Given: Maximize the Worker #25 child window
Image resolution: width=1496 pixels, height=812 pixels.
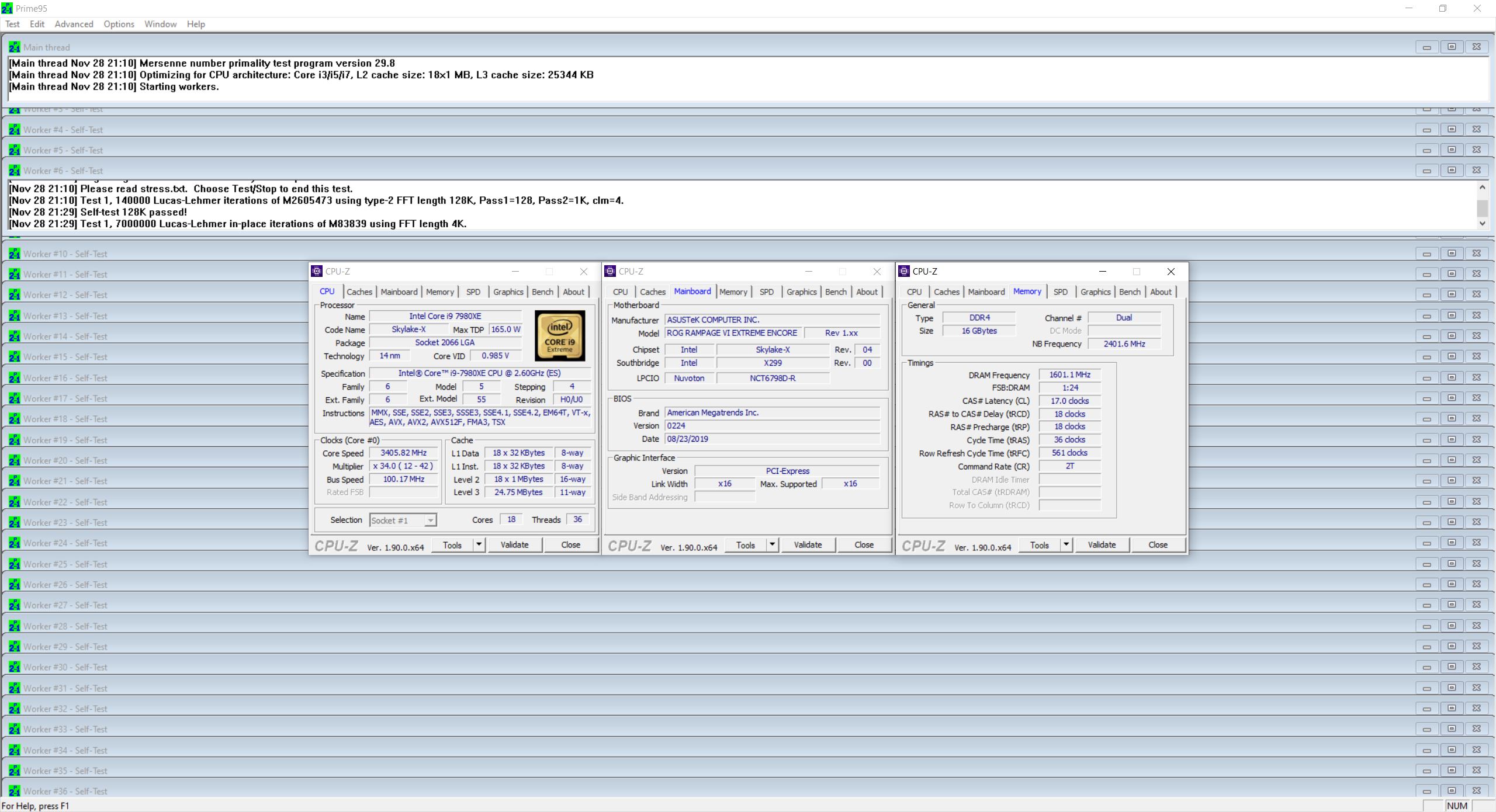Looking at the screenshot, I should (1452, 564).
